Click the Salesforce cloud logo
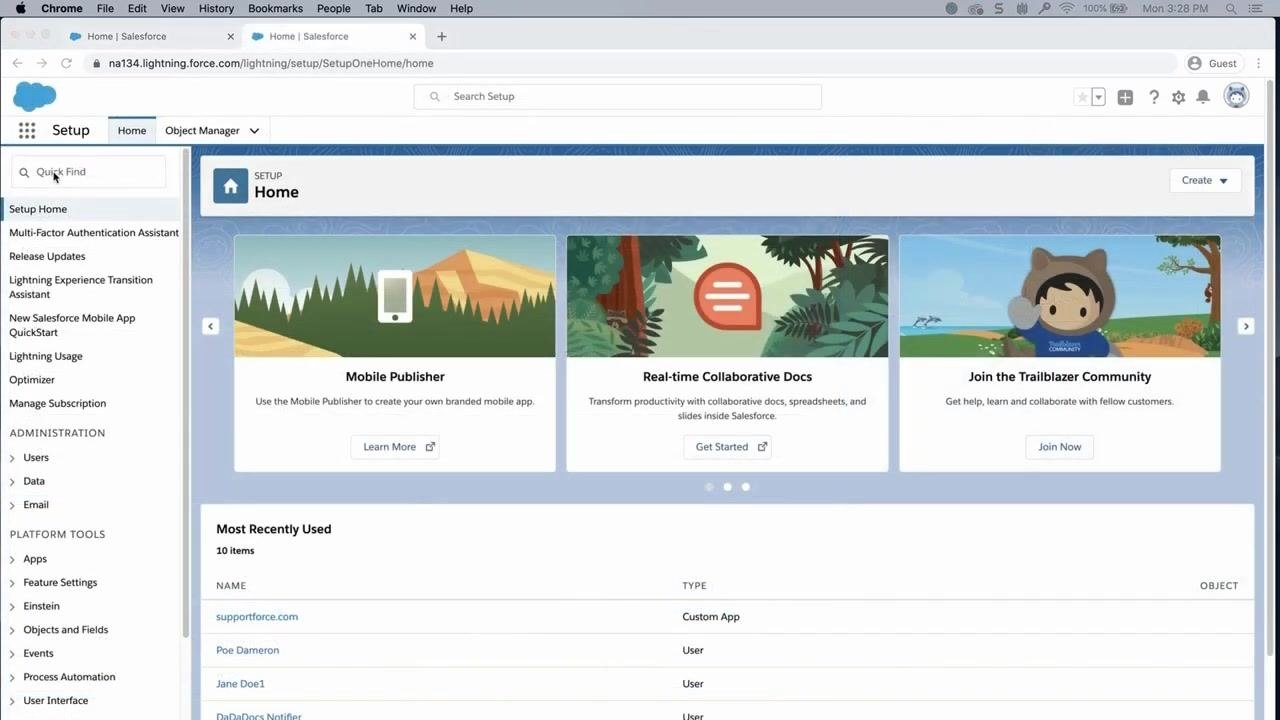Screen dimensions: 1280x720 pos(35,96)
